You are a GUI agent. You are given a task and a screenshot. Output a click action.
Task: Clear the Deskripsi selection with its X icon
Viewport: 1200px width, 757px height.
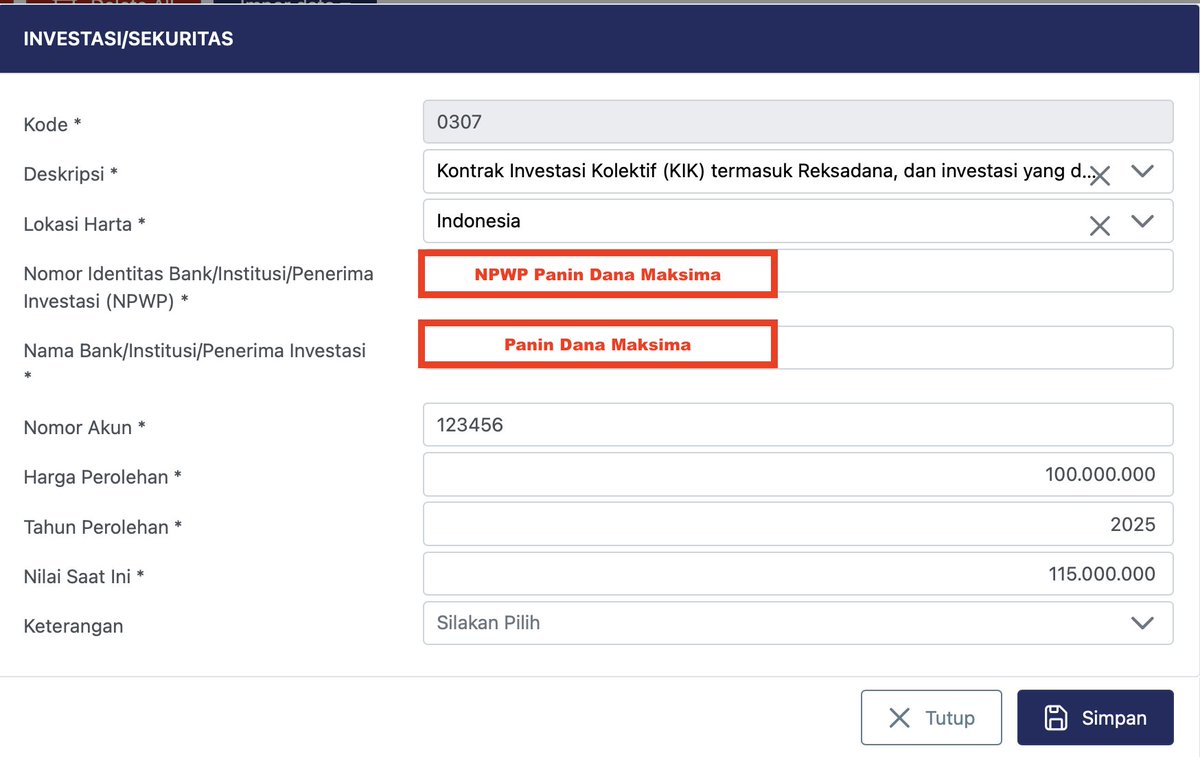1100,177
